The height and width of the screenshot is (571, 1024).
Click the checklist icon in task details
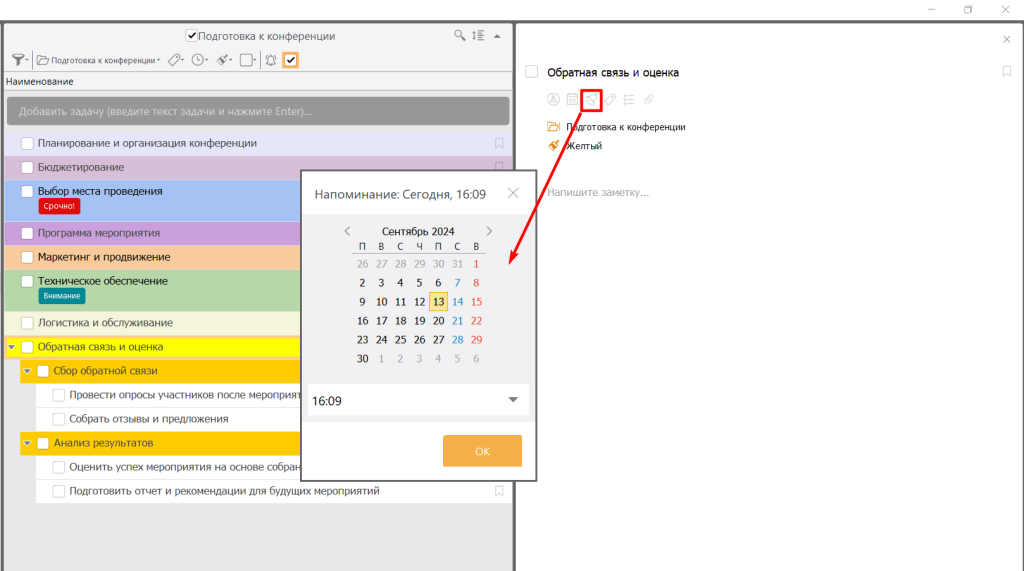tap(629, 99)
